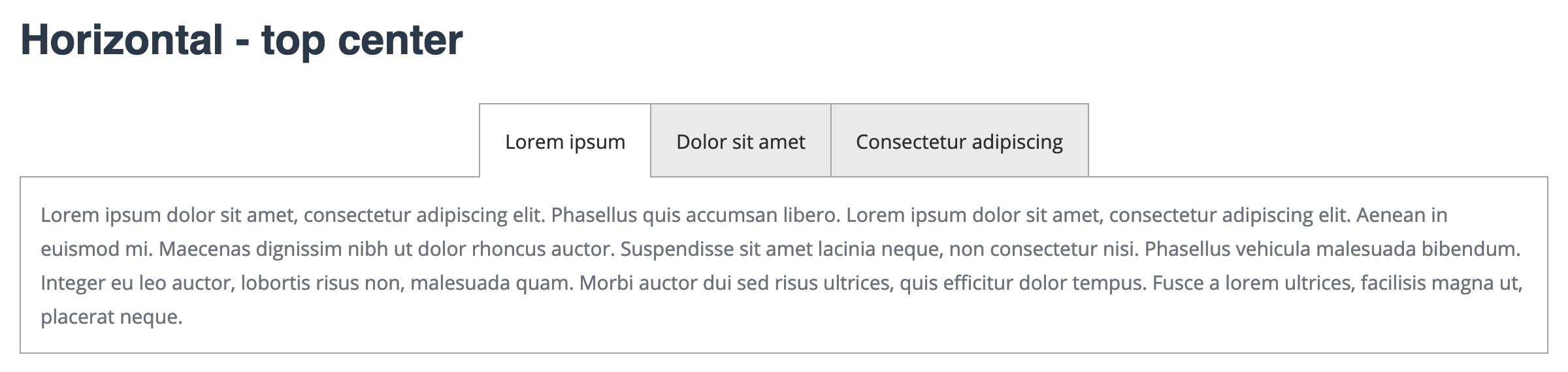The width and height of the screenshot is (1568, 372).
Task: Click the text Phasellus vehicula malesuada bibendum
Action: 1332,249
